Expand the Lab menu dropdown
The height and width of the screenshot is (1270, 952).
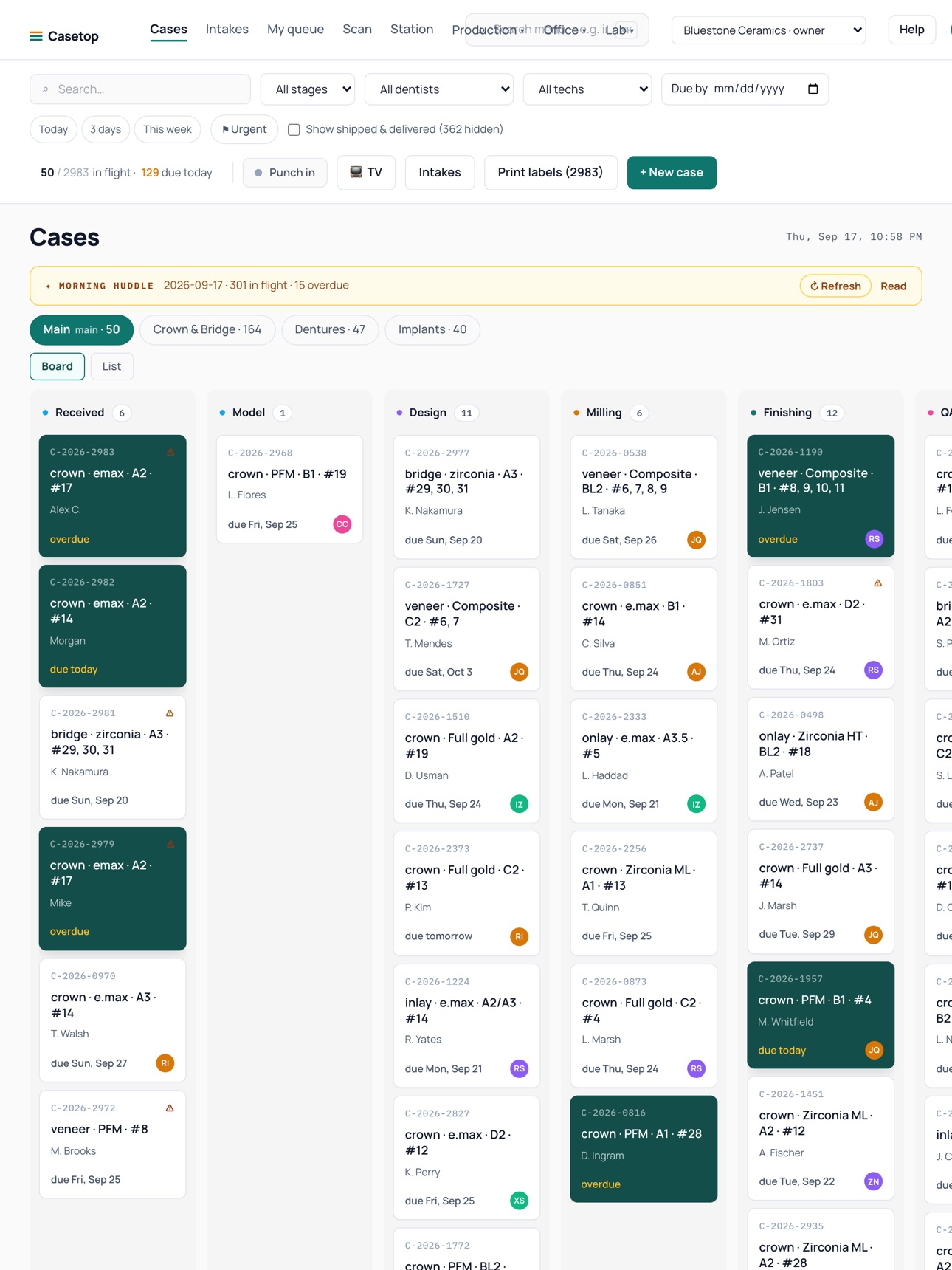tap(620, 30)
